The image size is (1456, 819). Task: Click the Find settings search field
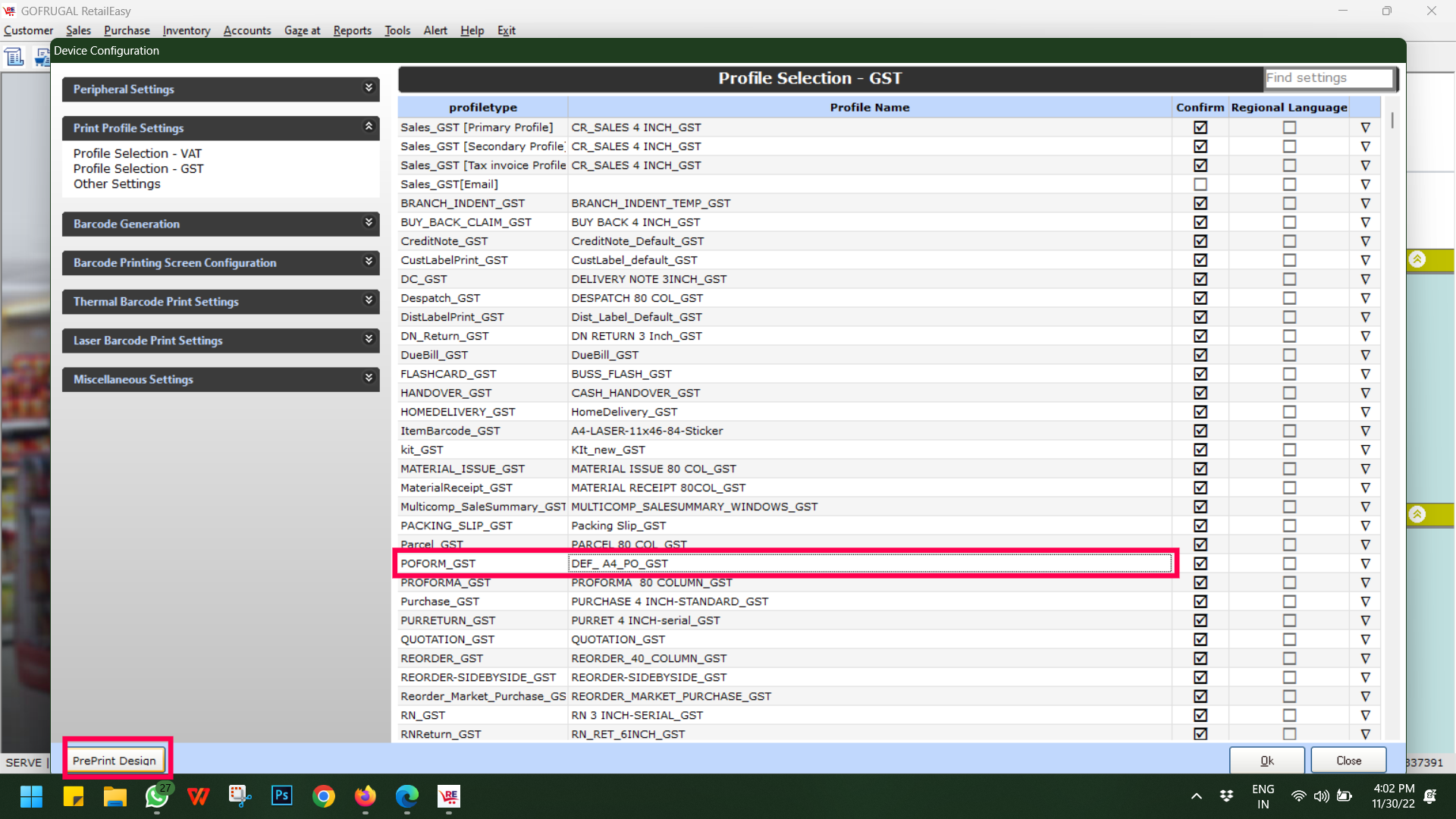tap(1329, 77)
